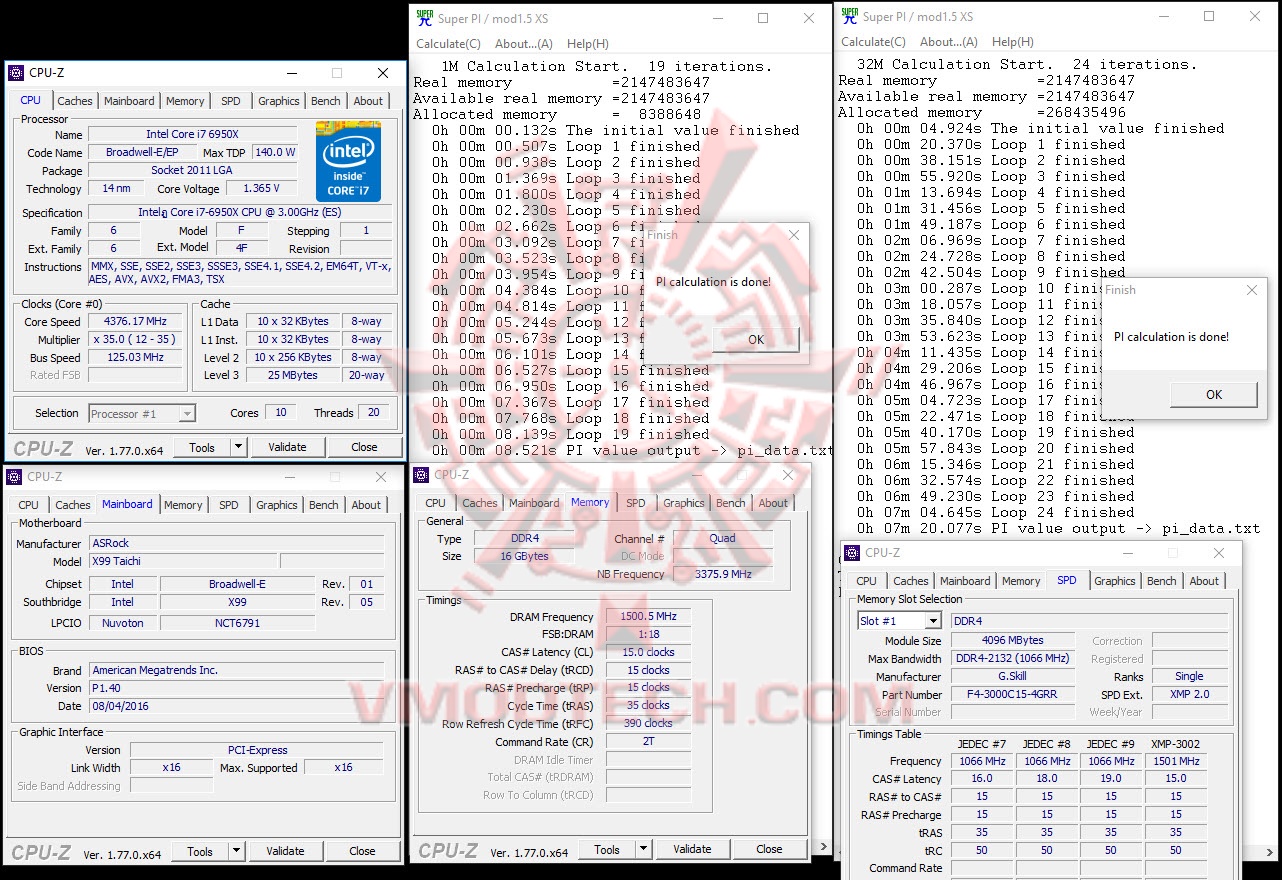Click Validate in Mainboard window
This screenshot has height=880, width=1282.
(285, 851)
